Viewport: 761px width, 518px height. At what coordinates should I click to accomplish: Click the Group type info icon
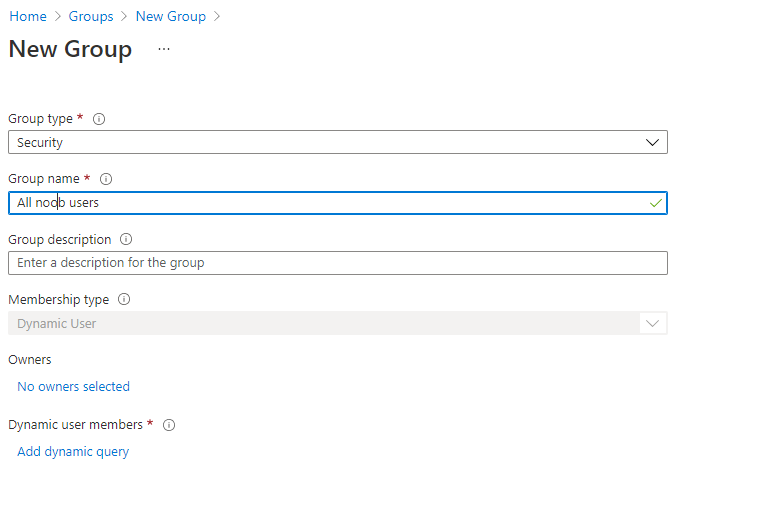[99, 119]
